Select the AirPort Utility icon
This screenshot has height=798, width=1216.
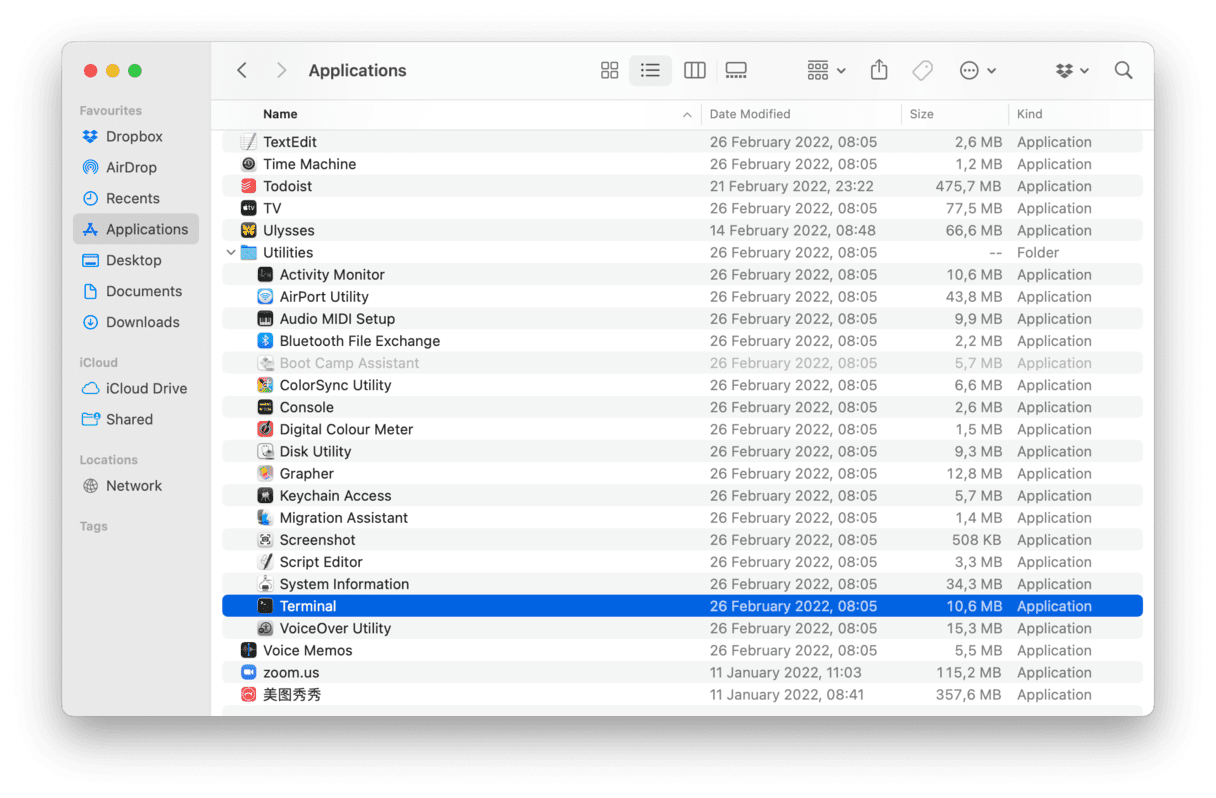point(265,296)
